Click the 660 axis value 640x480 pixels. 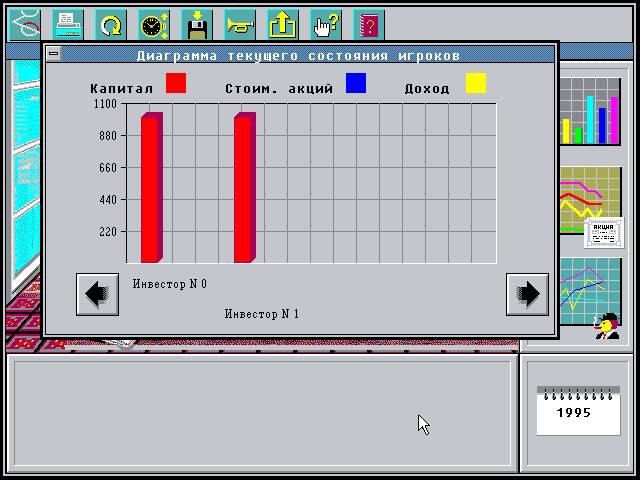108,168
